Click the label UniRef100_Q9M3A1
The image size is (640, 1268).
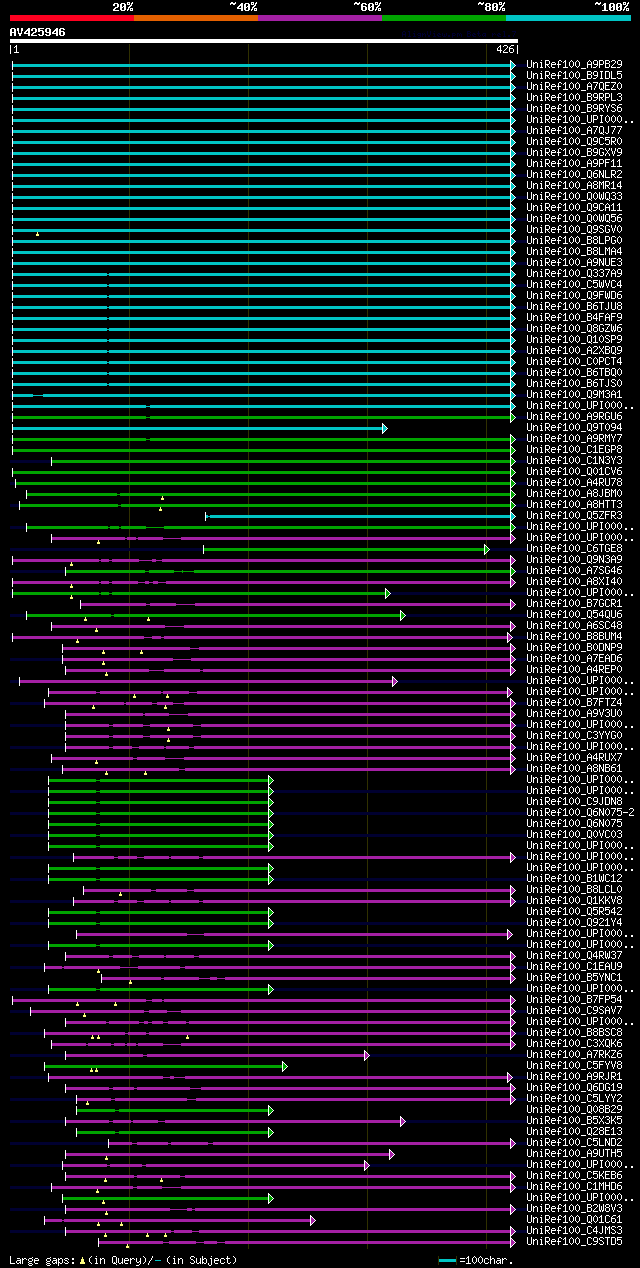tap(574, 395)
